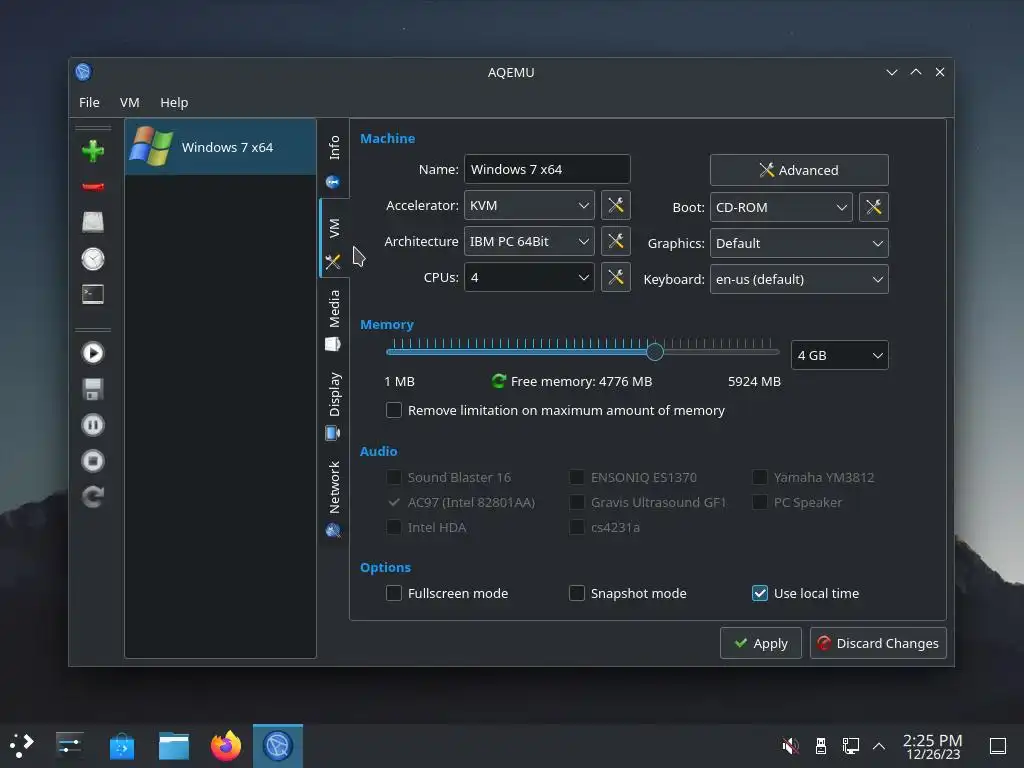The image size is (1024, 768).
Task: Click the Discard Changes button
Action: 878,643
